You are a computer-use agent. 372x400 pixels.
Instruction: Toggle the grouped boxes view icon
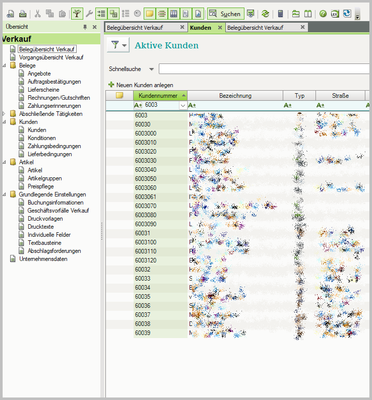114,14
